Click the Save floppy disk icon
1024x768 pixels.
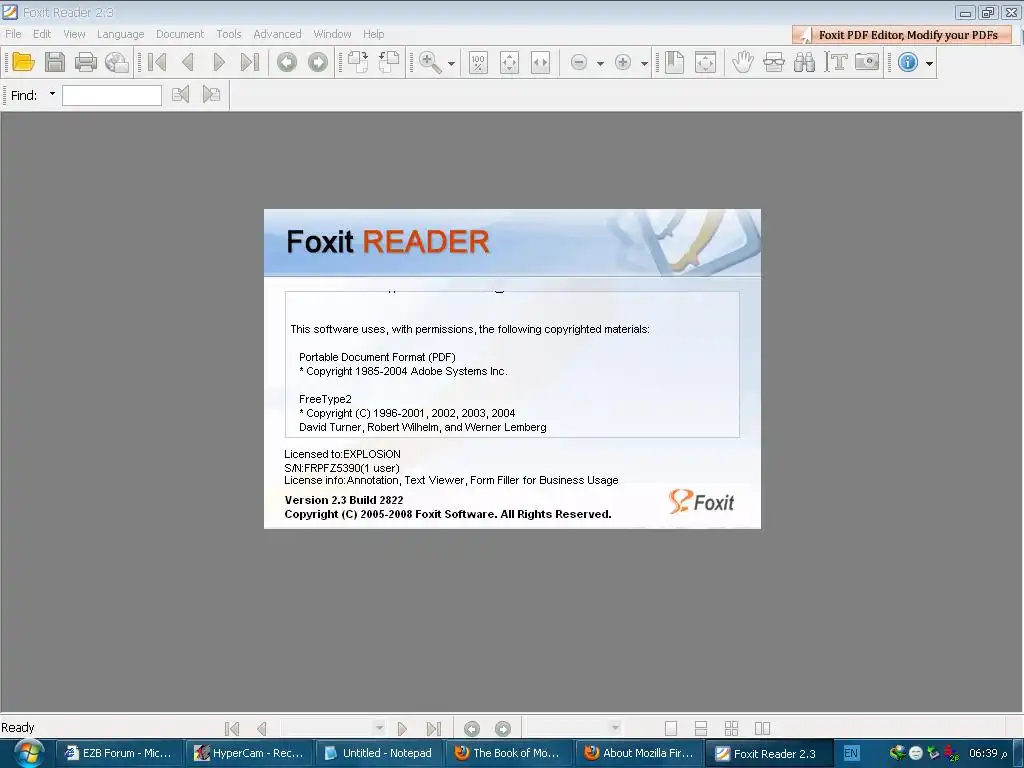[55, 62]
